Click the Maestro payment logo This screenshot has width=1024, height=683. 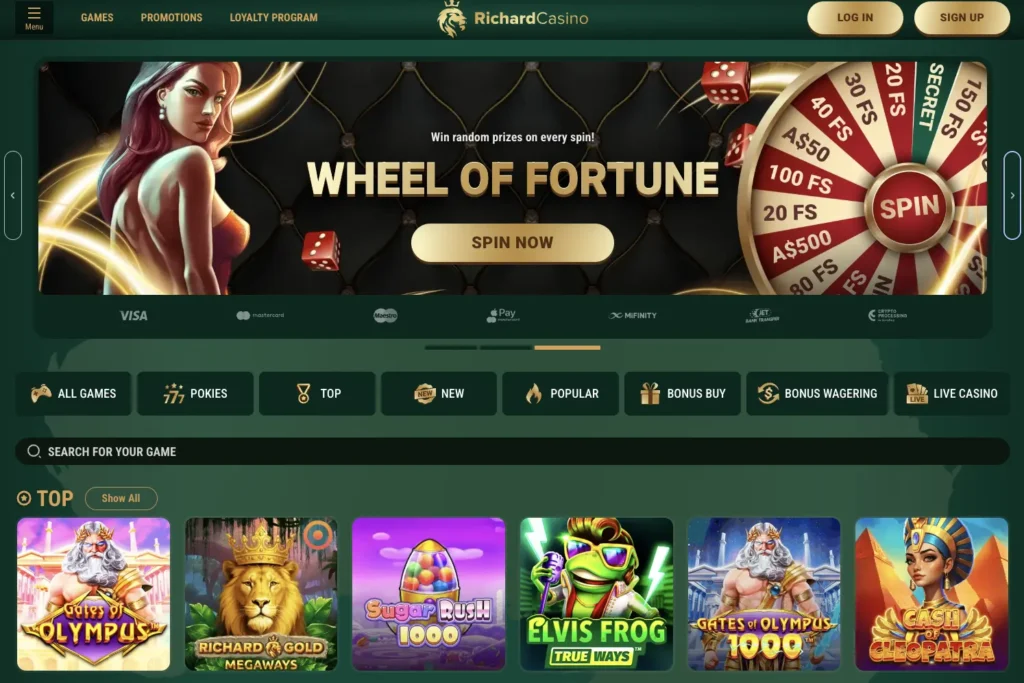click(385, 315)
